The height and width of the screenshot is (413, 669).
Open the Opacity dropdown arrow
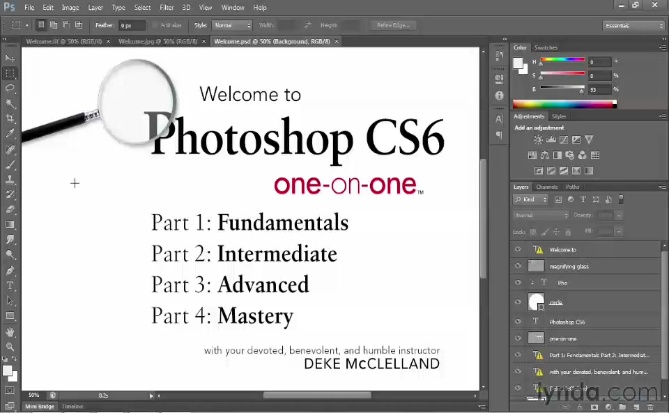pyautogui.click(x=619, y=215)
